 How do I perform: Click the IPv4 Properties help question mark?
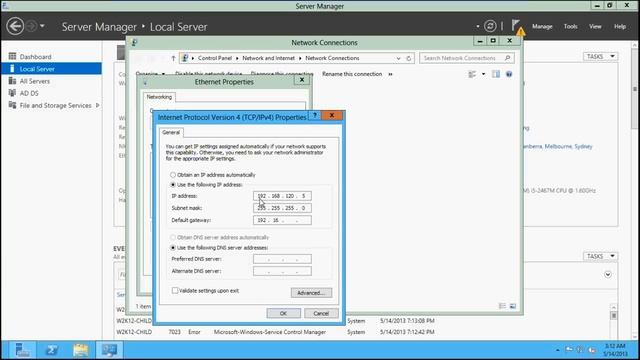click(315, 116)
